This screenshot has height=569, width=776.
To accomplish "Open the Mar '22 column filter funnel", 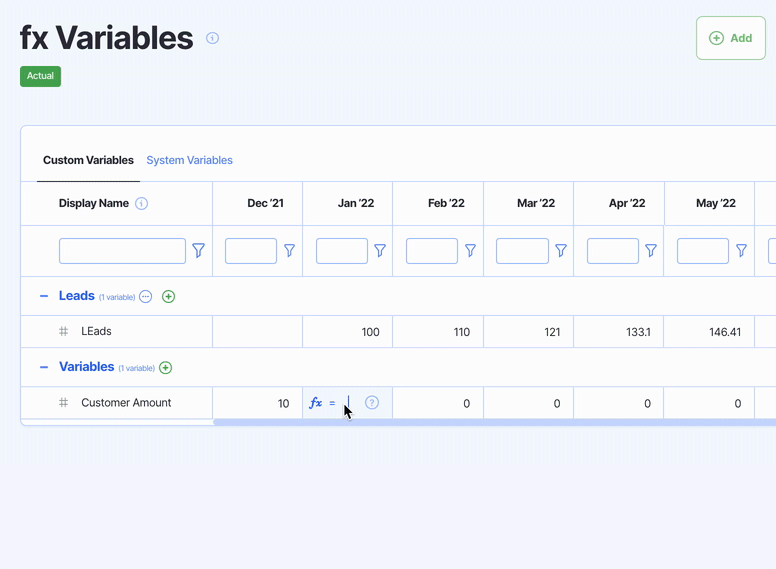I will click(561, 251).
